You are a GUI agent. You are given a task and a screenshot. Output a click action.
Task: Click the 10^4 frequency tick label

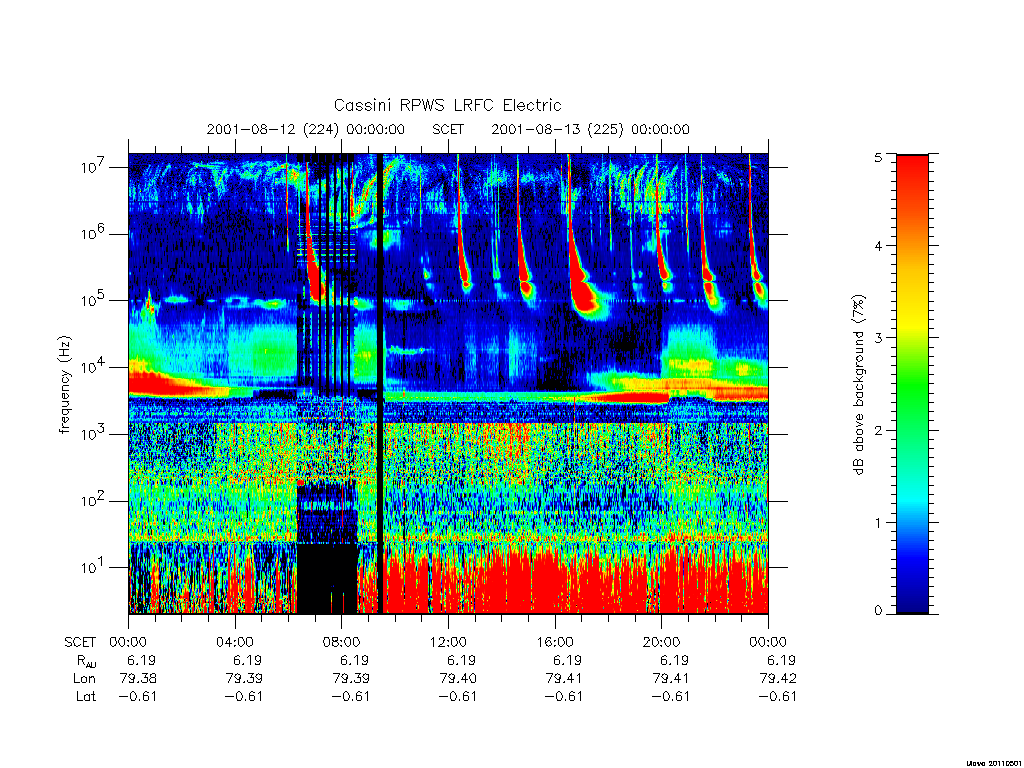(x=93, y=368)
